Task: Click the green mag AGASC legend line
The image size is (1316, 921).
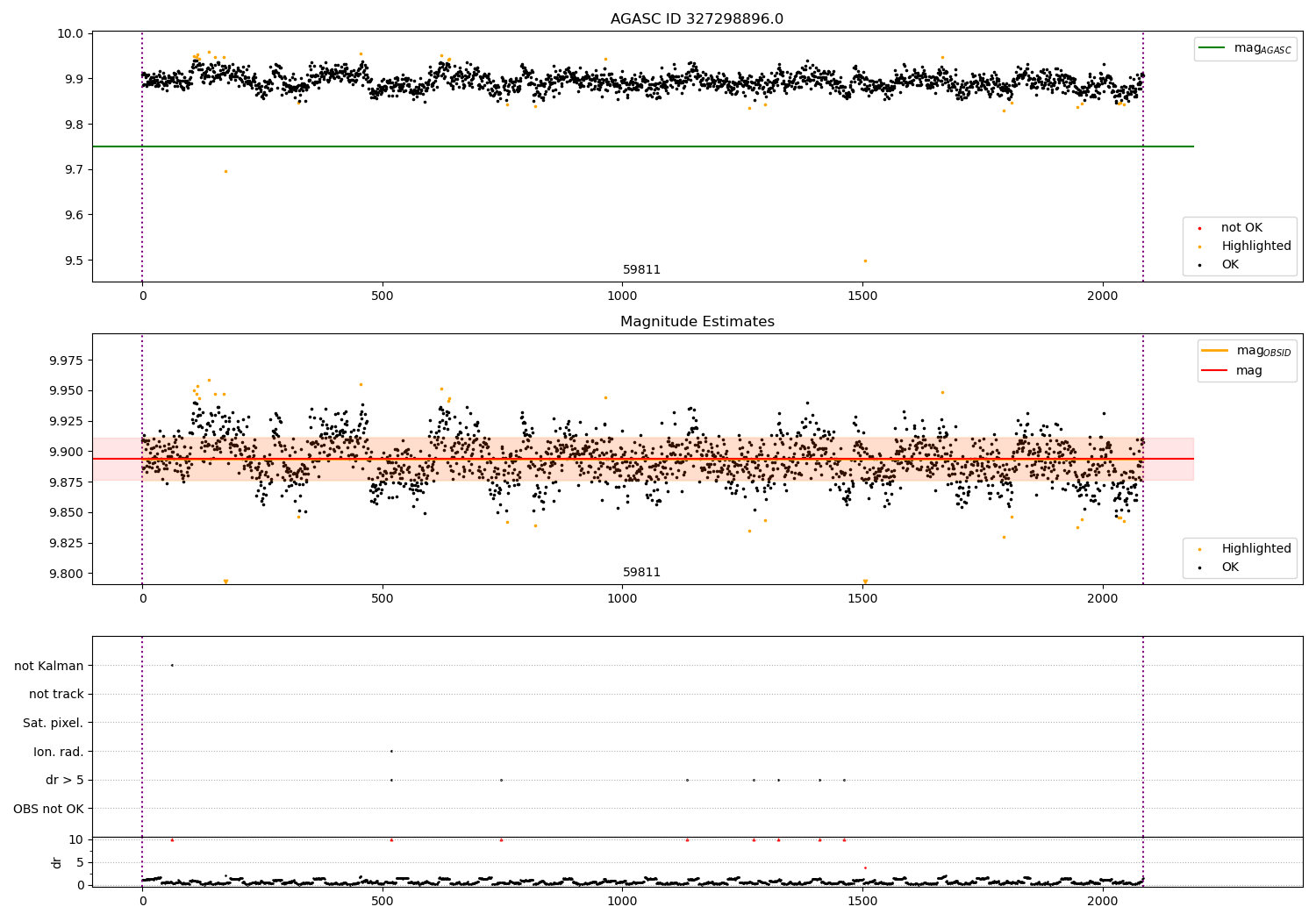Action: (x=1213, y=48)
